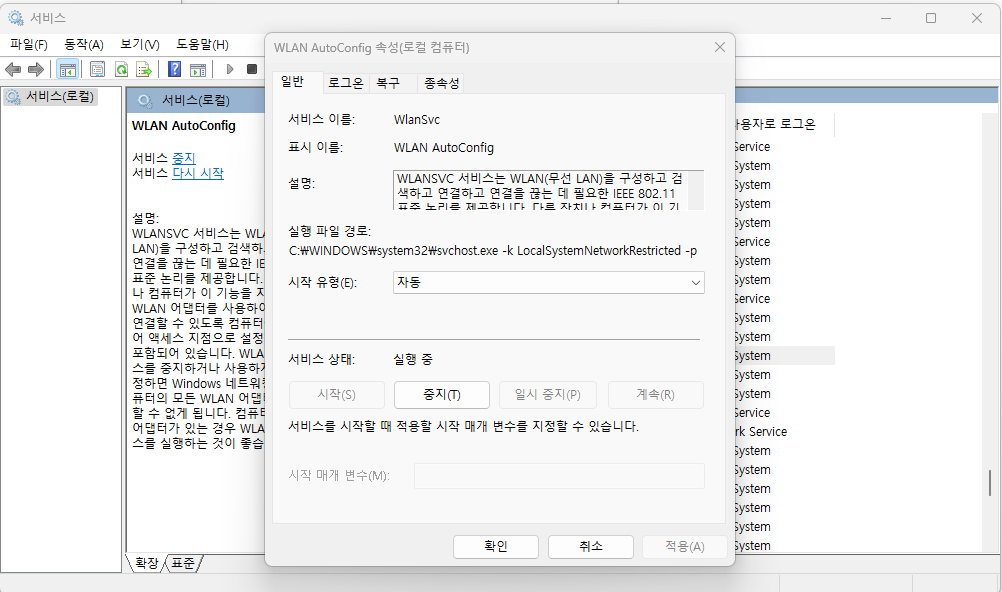Click the scrollbar of the 설명 description box
Image resolution: width=1002 pixels, height=592 pixels.
pos(695,190)
